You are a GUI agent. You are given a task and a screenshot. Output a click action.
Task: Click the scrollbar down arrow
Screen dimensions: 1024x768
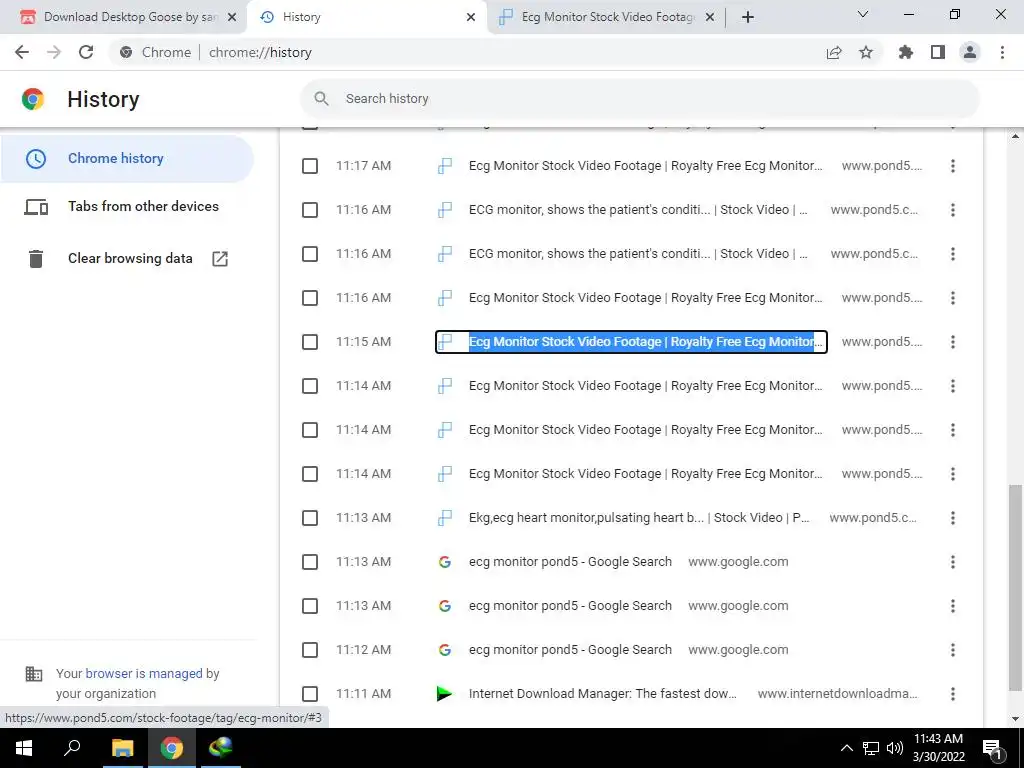[x=1016, y=720]
